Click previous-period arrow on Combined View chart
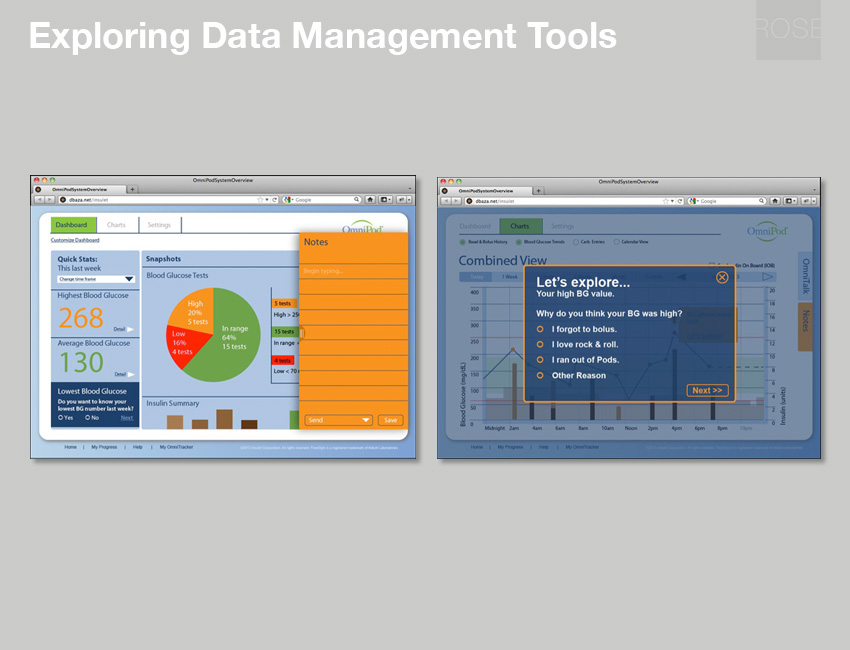 pyautogui.click(x=681, y=277)
